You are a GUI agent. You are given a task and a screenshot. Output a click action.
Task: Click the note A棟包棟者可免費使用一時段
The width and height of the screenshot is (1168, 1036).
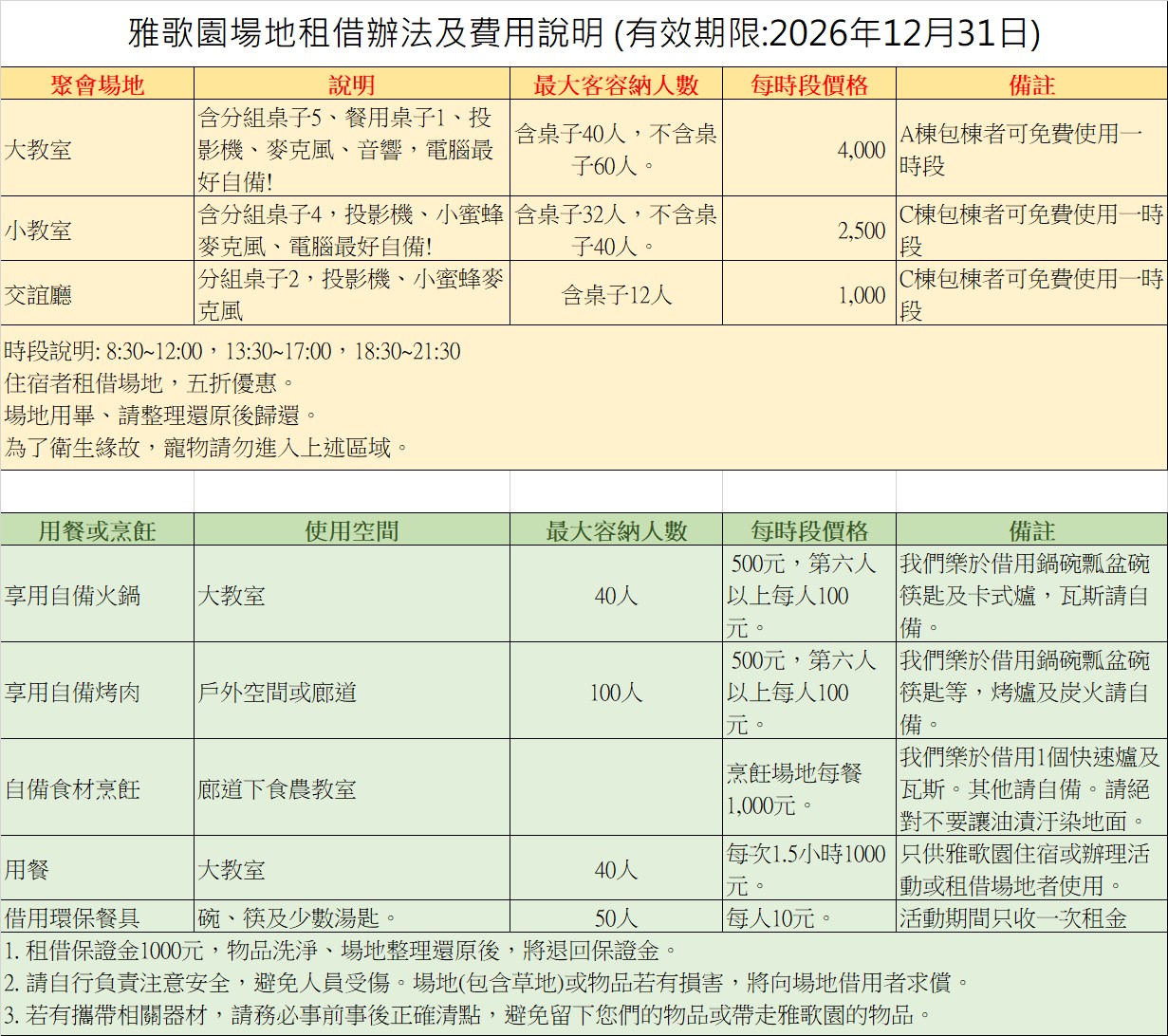click(x=1031, y=149)
